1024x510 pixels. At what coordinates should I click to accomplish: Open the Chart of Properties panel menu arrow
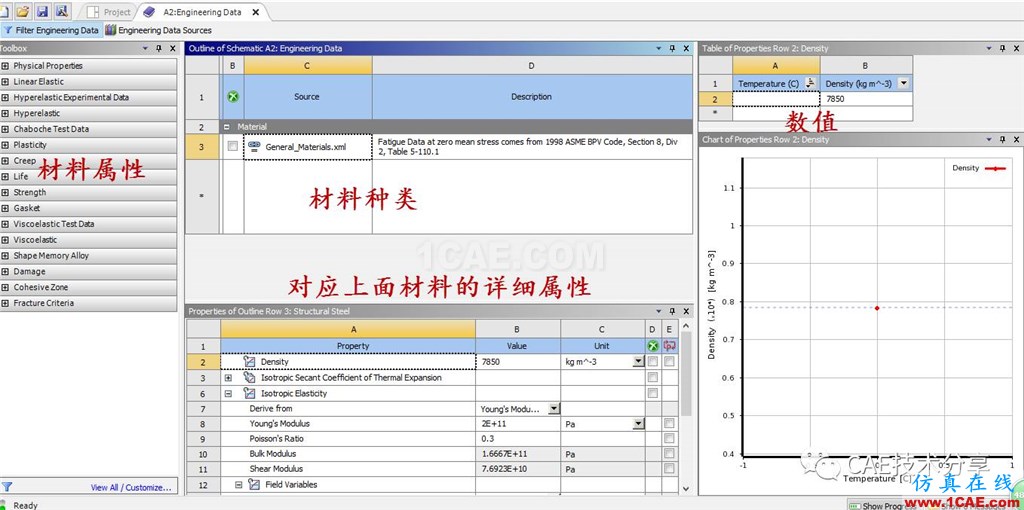click(x=987, y=139)
